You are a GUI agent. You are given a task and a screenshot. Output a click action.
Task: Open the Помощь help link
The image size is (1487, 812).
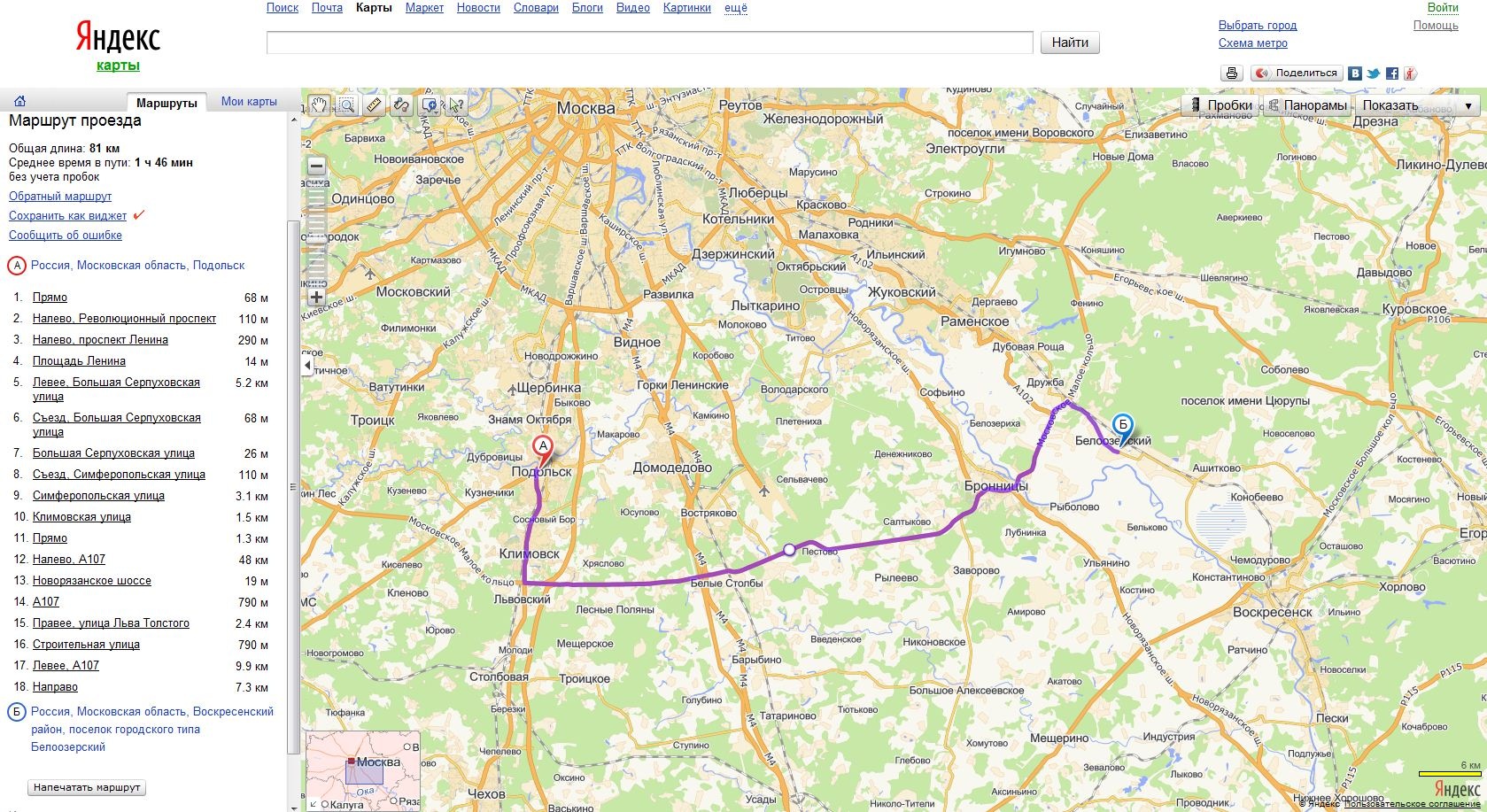1436,26
